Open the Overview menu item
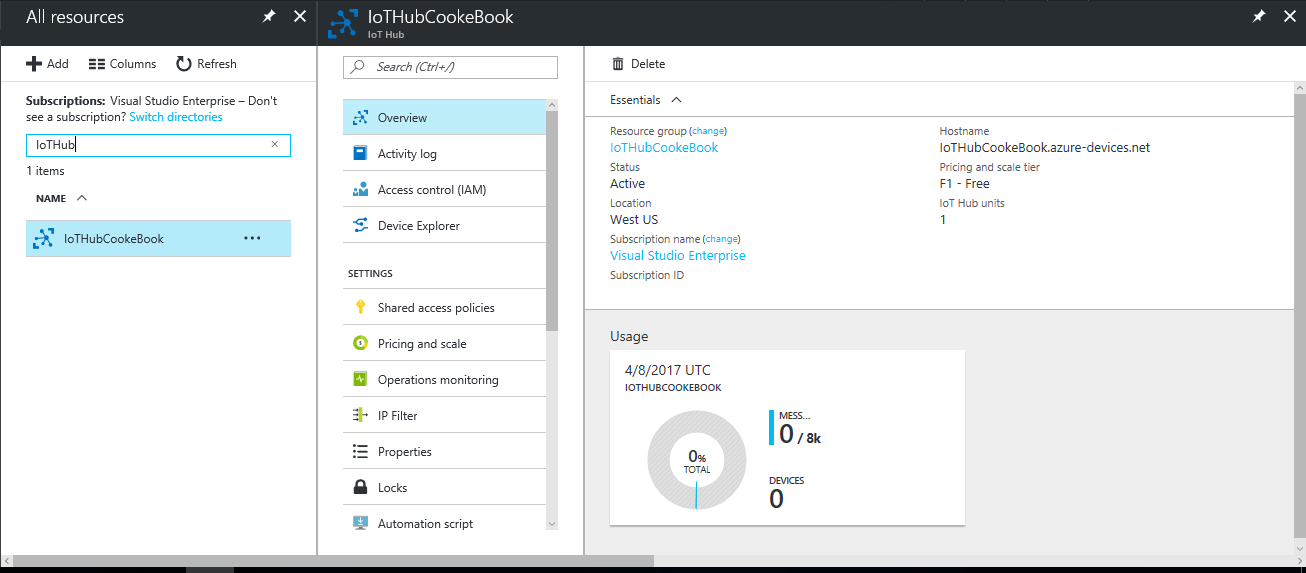1306x573 pixels. click(x=402, y=118)
